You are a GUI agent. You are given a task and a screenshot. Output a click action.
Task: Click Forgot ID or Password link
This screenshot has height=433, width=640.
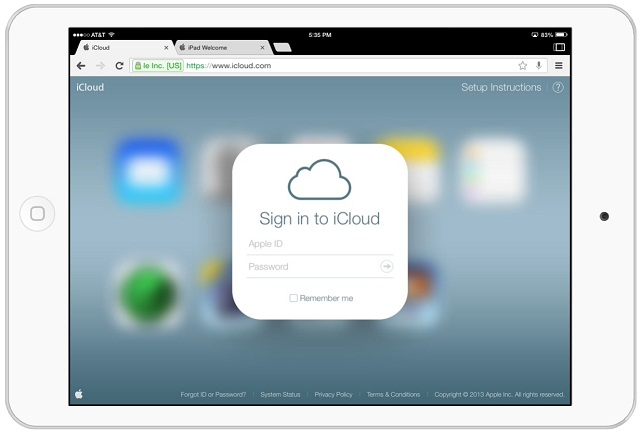213,394
